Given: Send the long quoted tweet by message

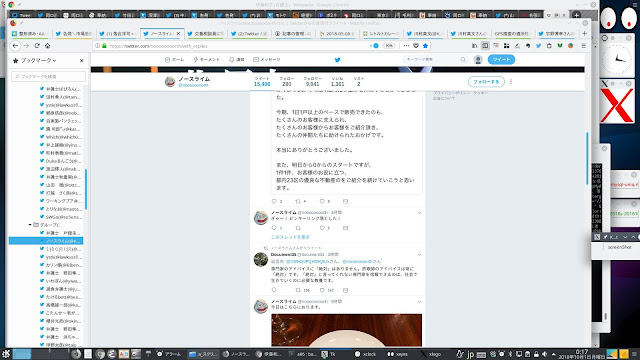Looking at the screenshot, I should [x=345, y=201].
